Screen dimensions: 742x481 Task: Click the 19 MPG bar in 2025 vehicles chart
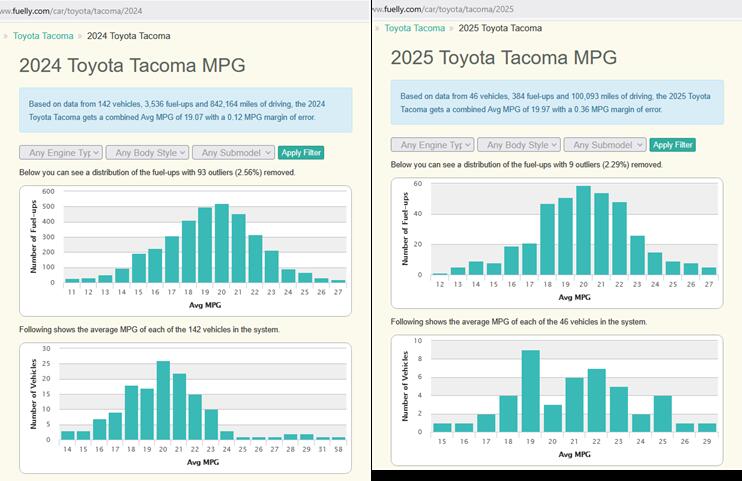530,391
